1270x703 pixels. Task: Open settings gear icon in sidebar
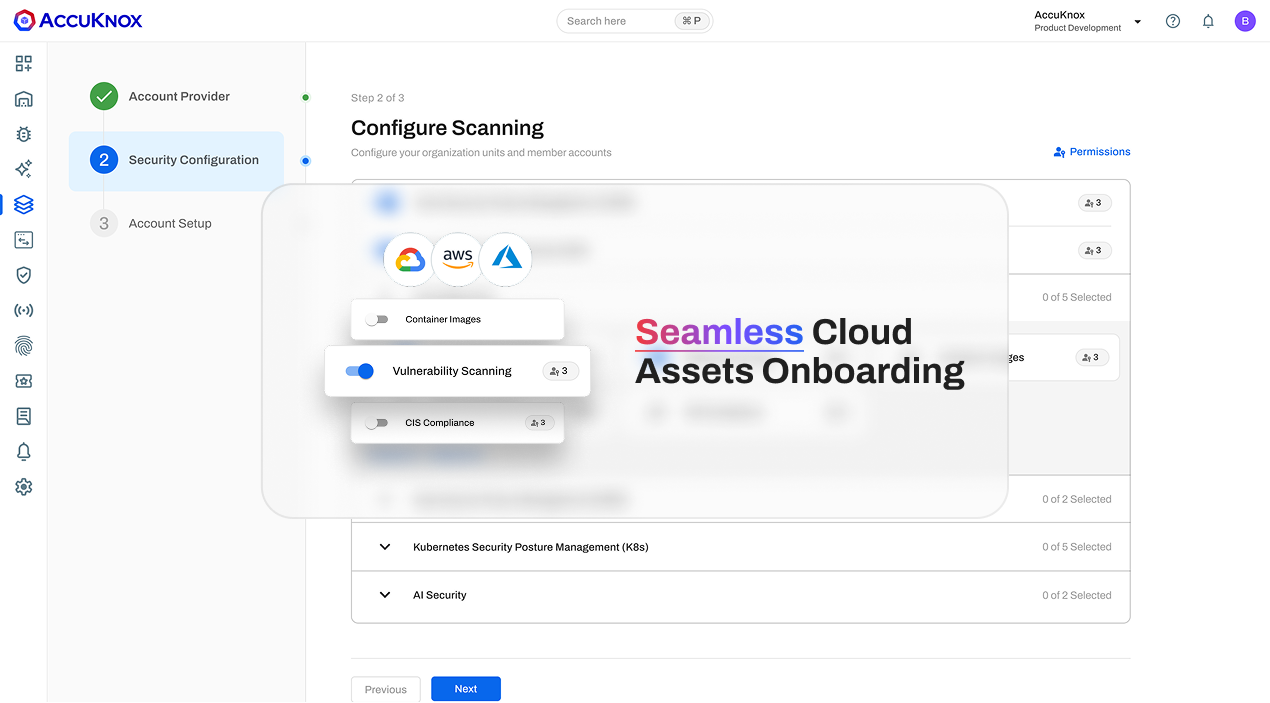pos(24,487)
